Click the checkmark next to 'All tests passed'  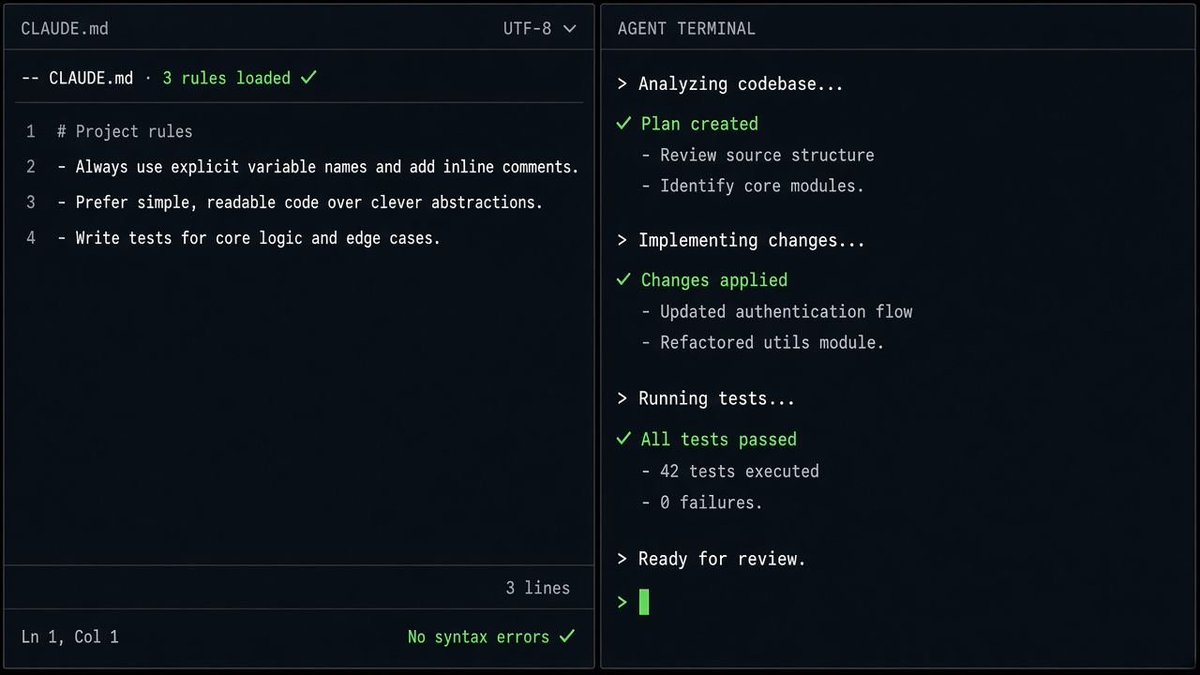[x=624, y=439]
